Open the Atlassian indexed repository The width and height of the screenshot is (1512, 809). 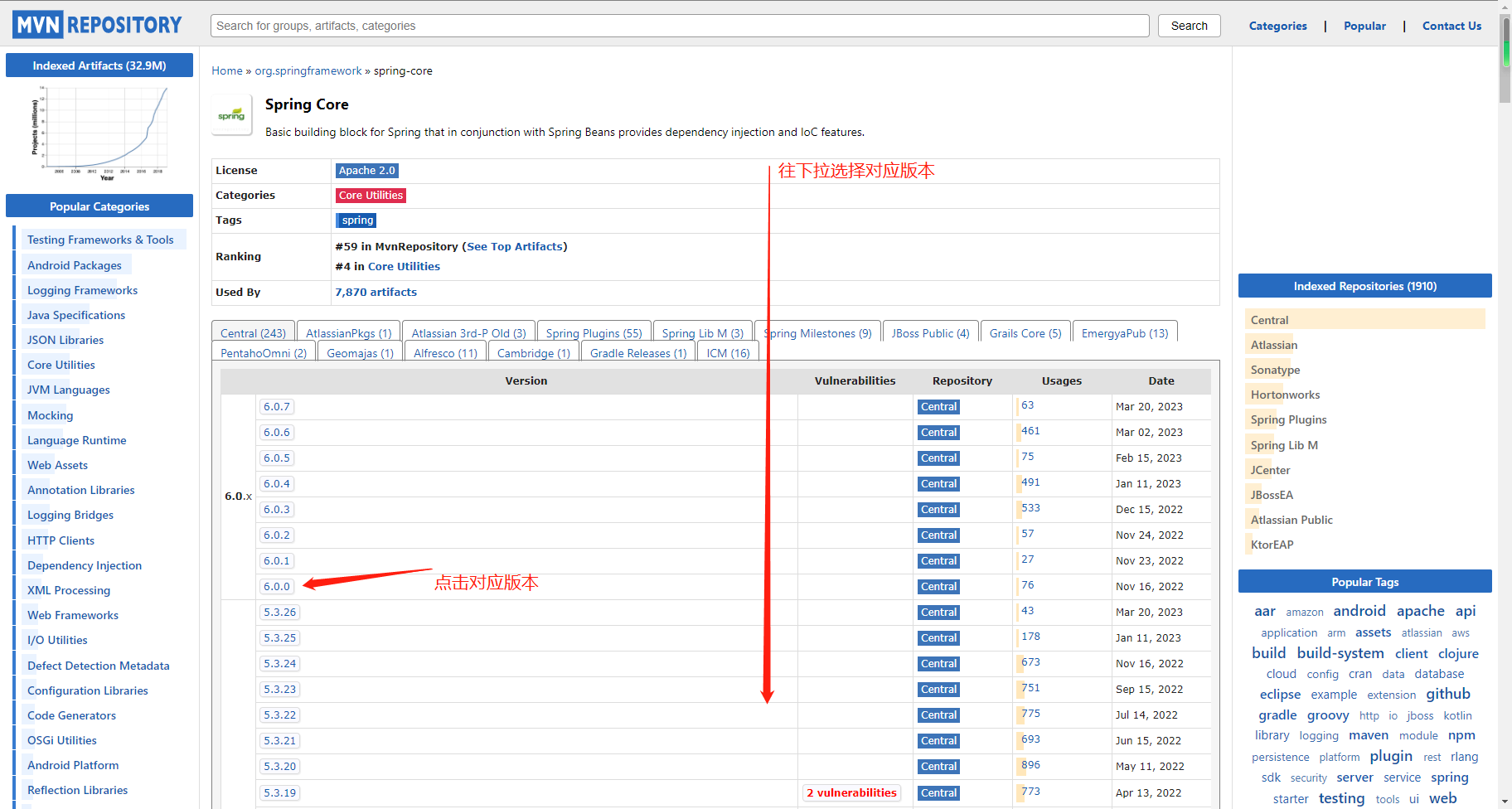1274,345
